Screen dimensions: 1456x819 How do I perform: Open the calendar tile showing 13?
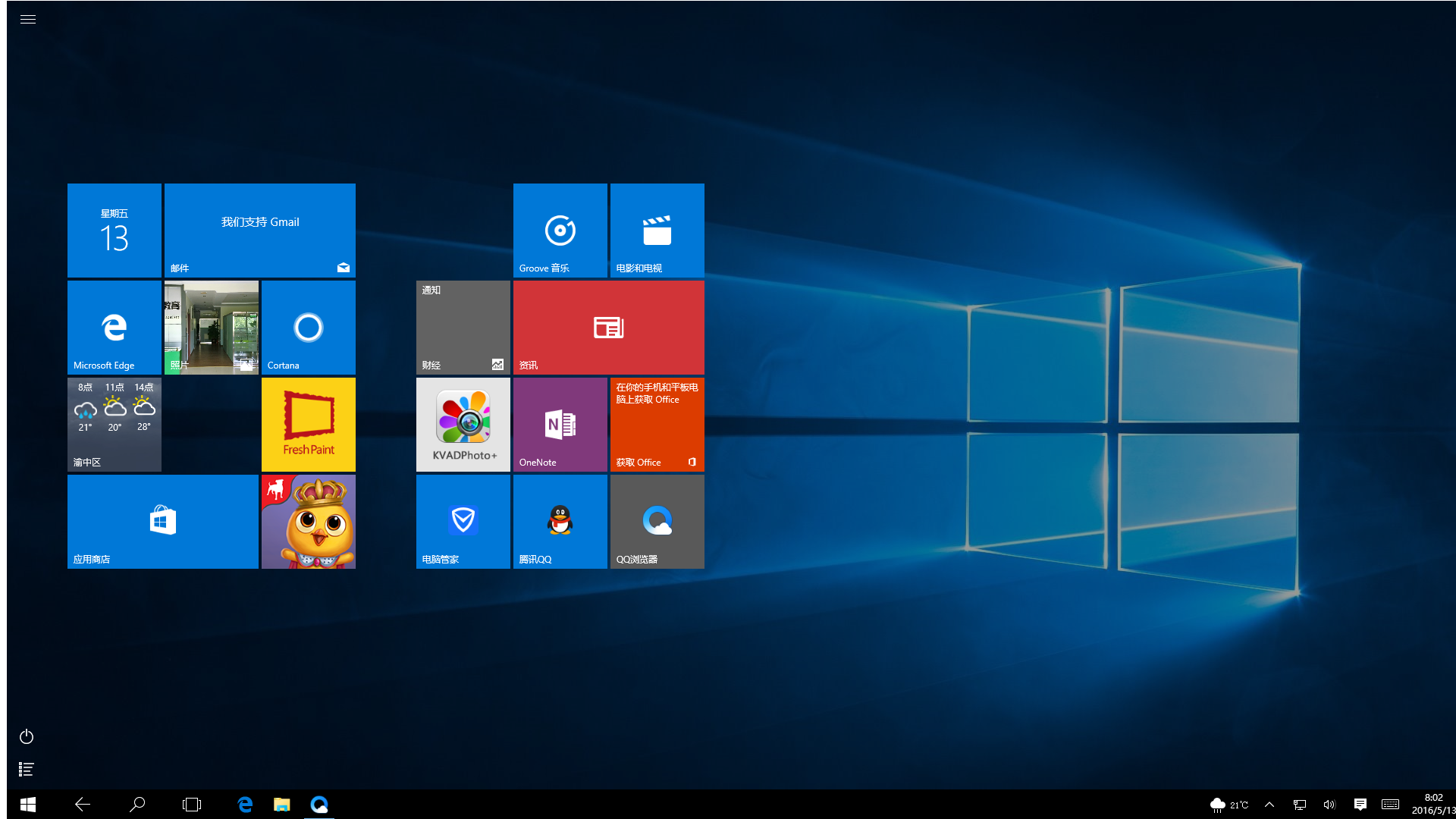point(115,231)
